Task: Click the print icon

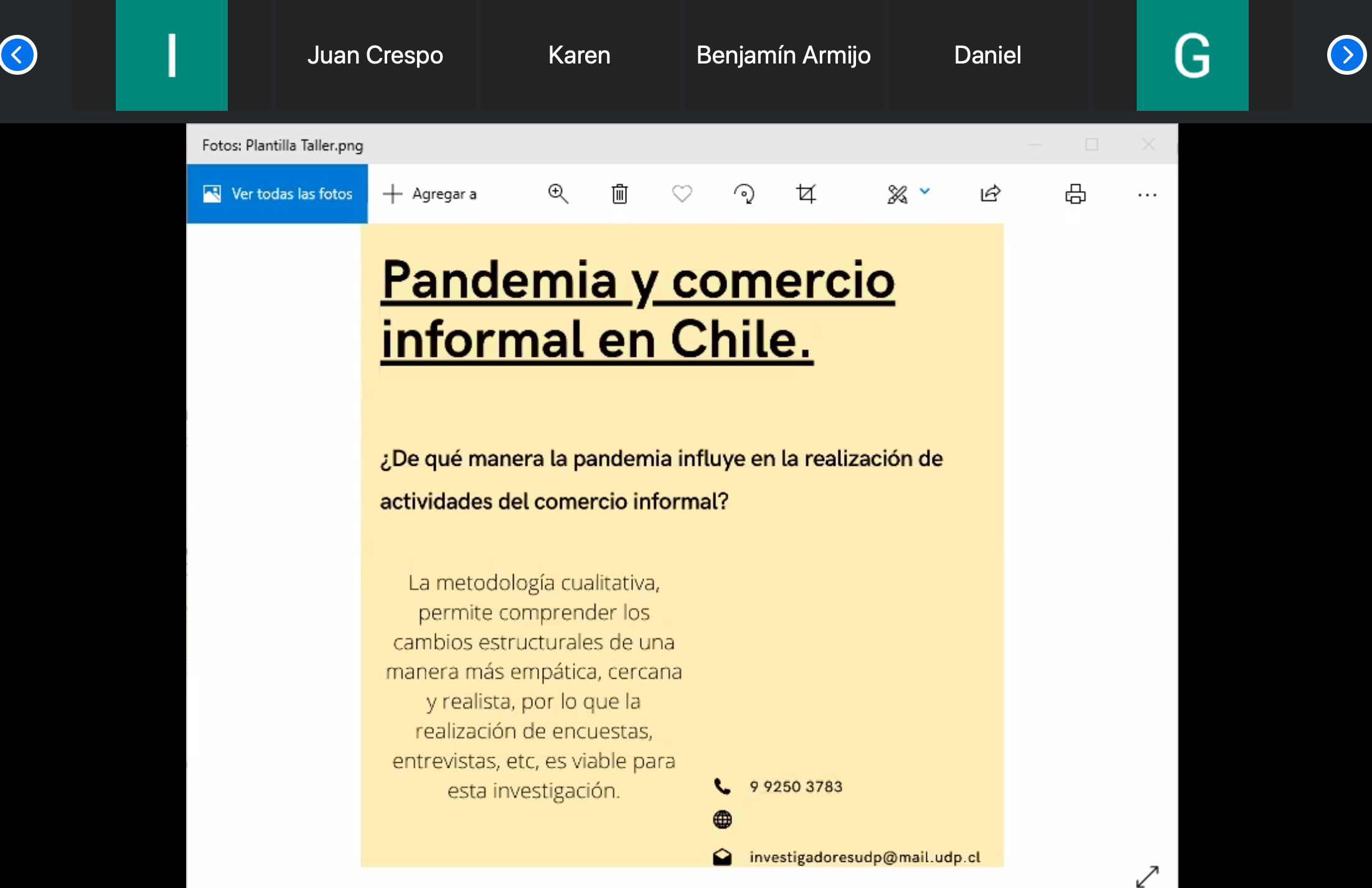Action: (1075, 194)
